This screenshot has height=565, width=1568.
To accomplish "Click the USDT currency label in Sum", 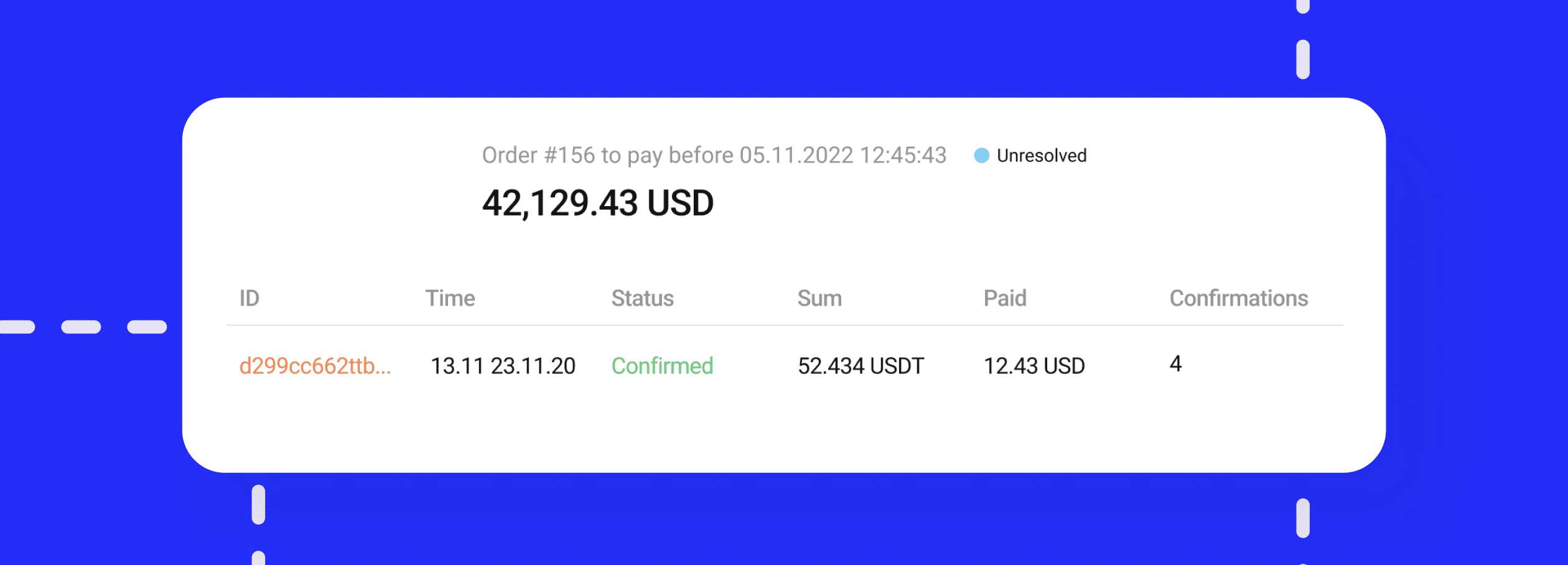I will click(897, 366).
